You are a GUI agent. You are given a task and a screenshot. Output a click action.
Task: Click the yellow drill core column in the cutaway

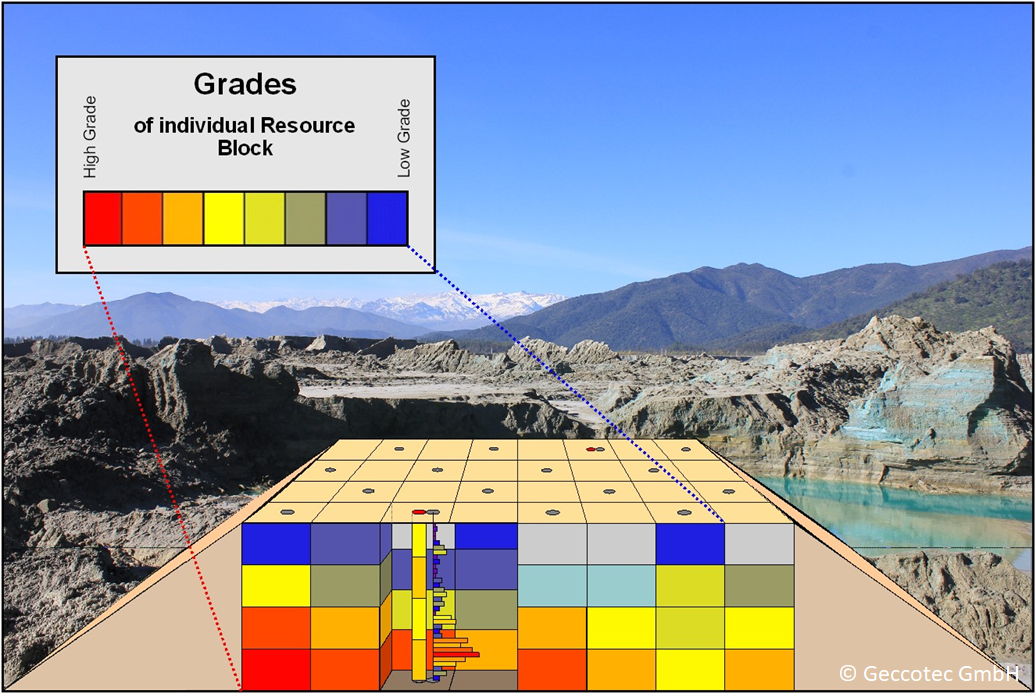[419, 602]
